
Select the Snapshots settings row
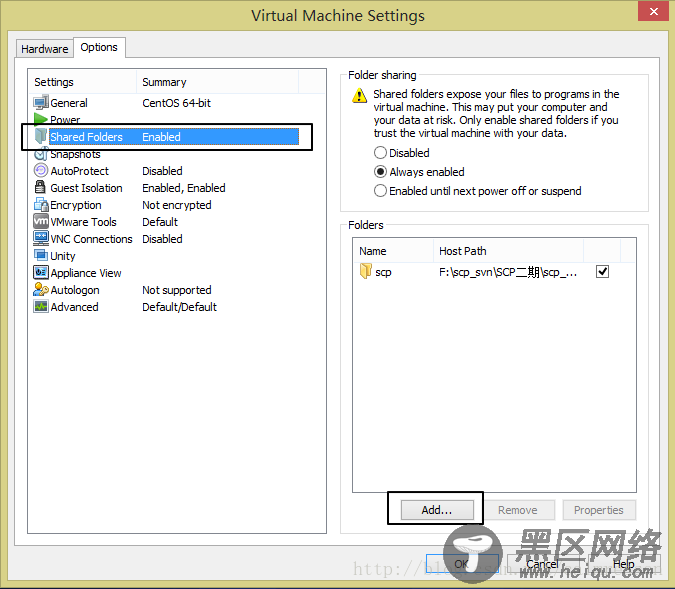coord(166,154)
